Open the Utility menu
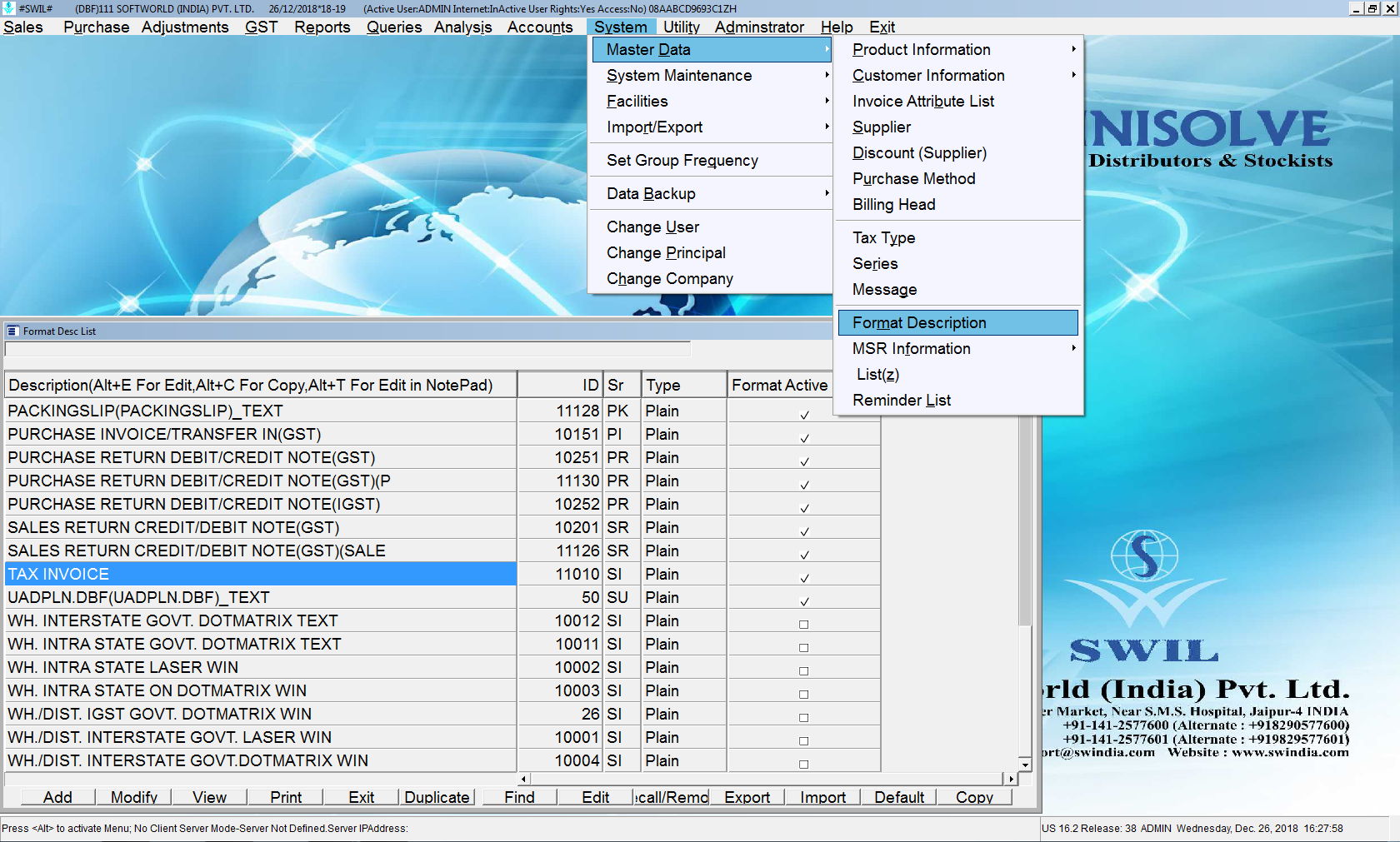Image resolution: width=1400 pixels, height=842 pixels. [x=682, y=27]
